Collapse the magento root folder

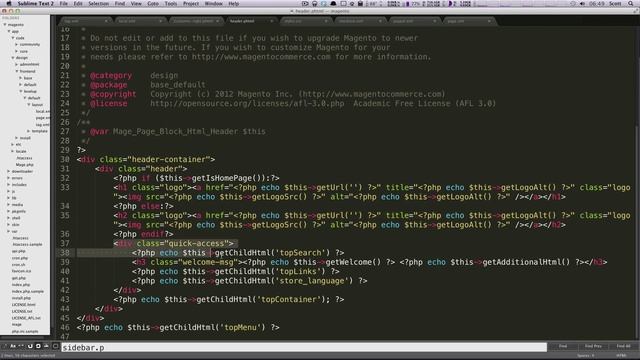click(5, 24)
